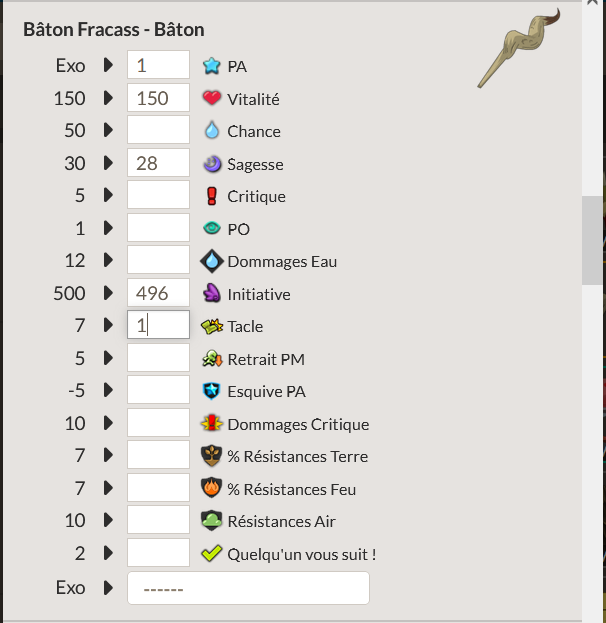Screen dimensions: 606x623
Task: Select the % Résistances Feu input field
Action: tap(158, 489)
